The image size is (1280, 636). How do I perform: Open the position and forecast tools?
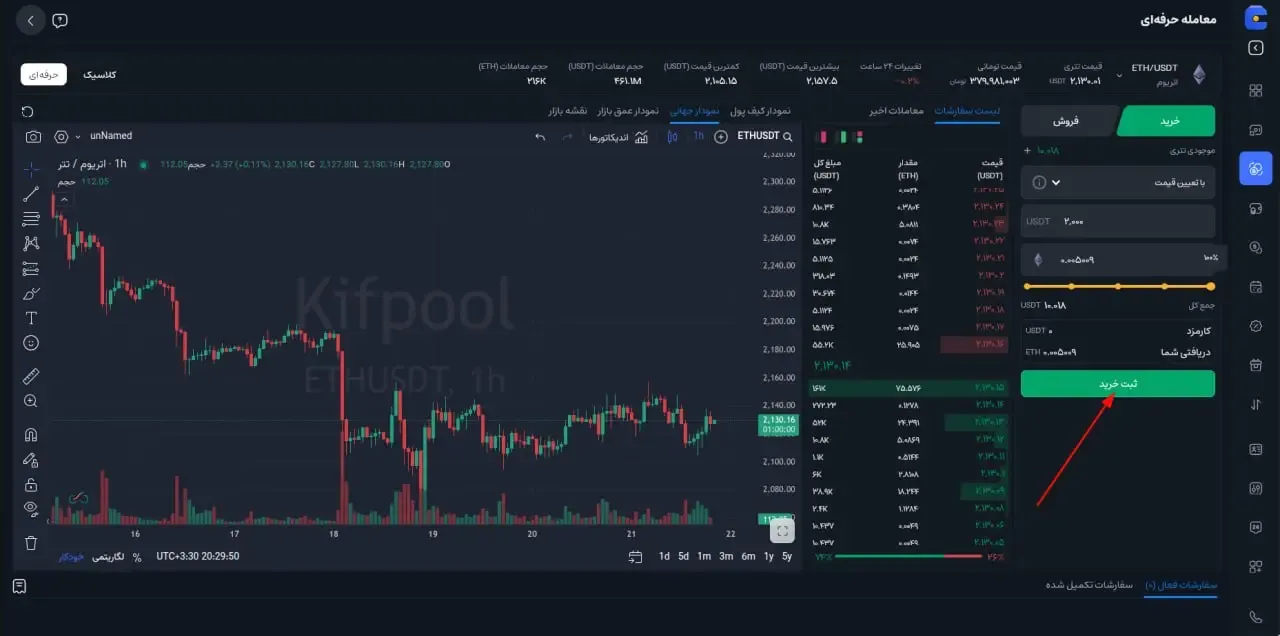31,269
